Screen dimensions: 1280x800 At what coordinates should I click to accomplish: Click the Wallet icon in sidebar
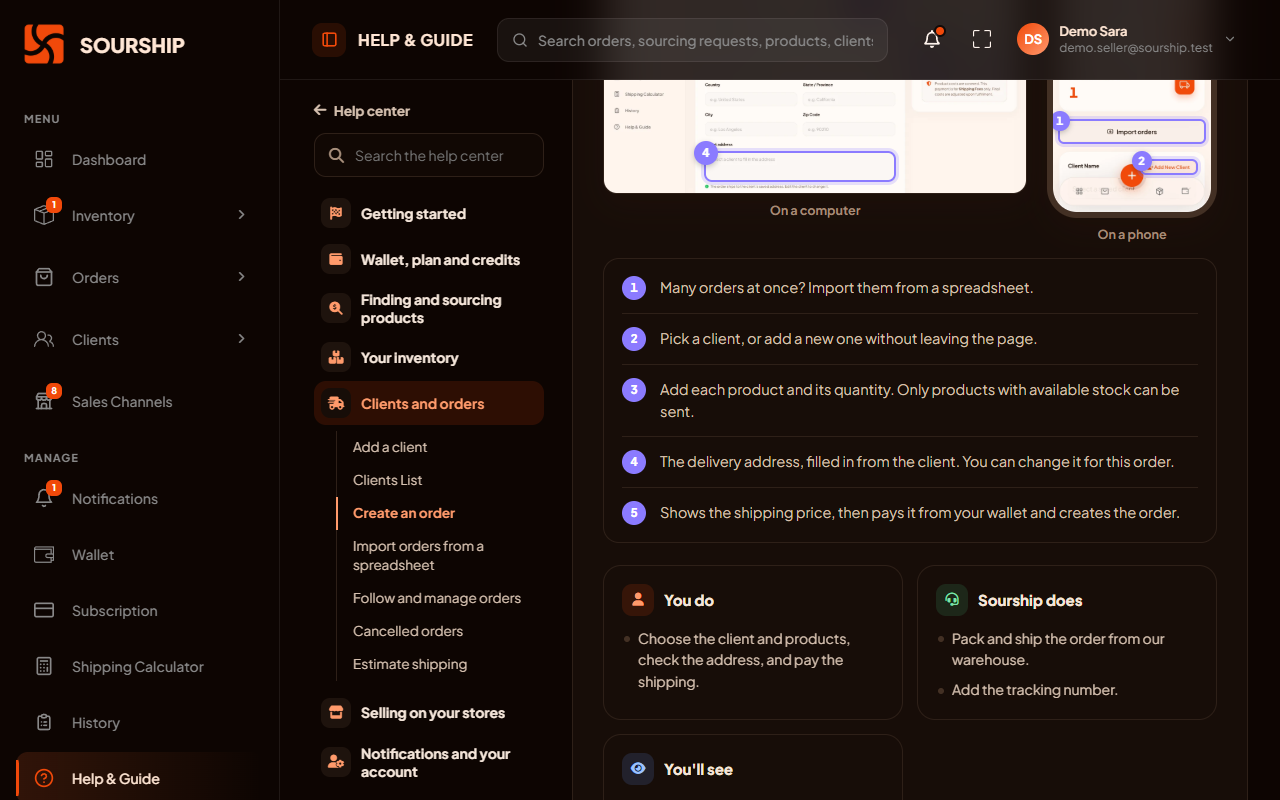(44, 555)
